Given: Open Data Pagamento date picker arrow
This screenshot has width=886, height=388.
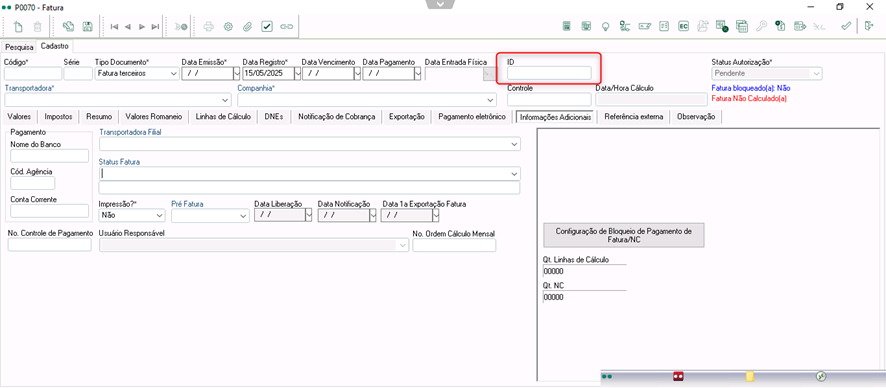Looking at the screenshot, I should [x=418, y=73].
